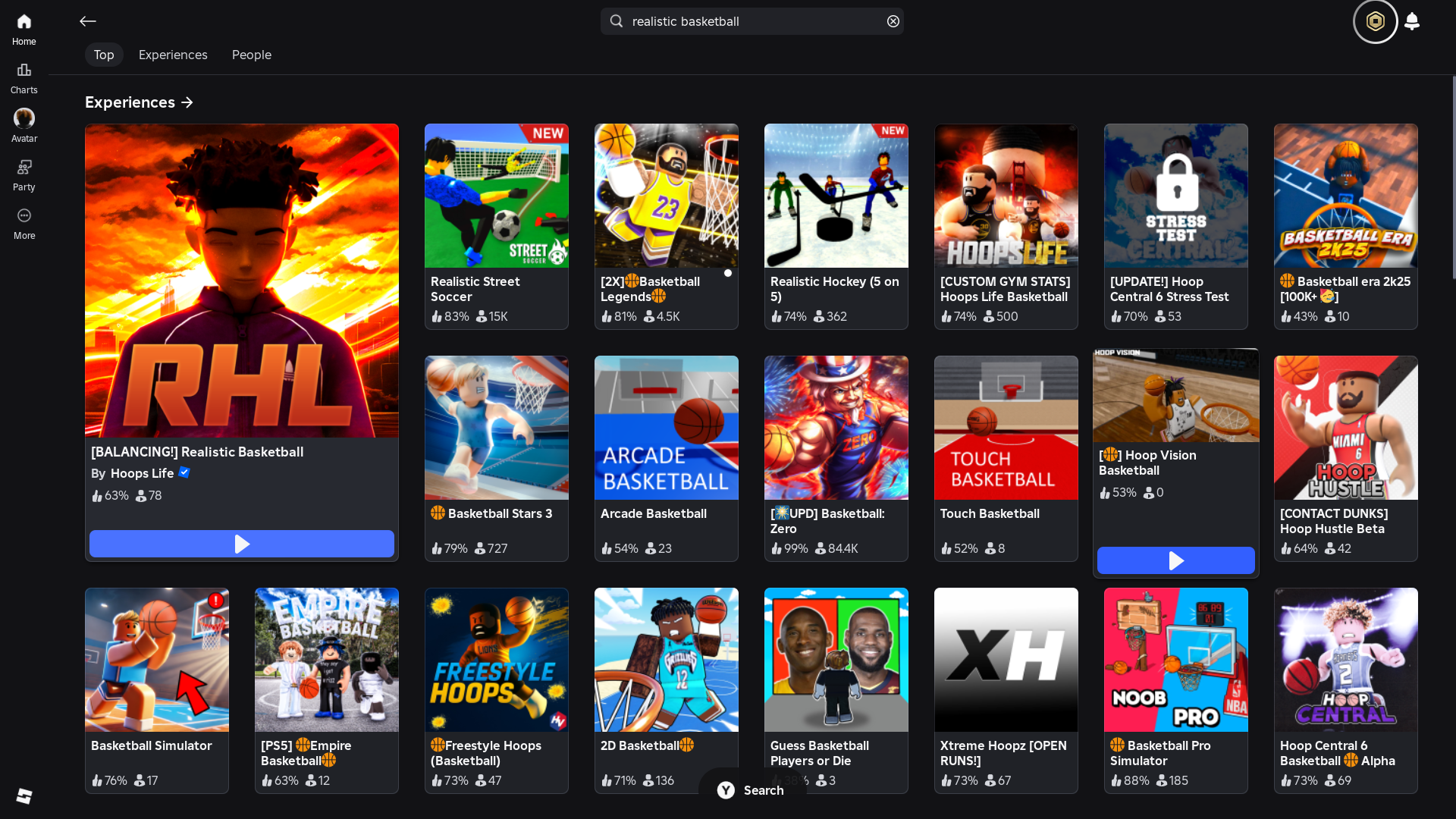Open the Robux balance icon
The width and height of the screenshot is (1456, 819).
point(1375,21)
